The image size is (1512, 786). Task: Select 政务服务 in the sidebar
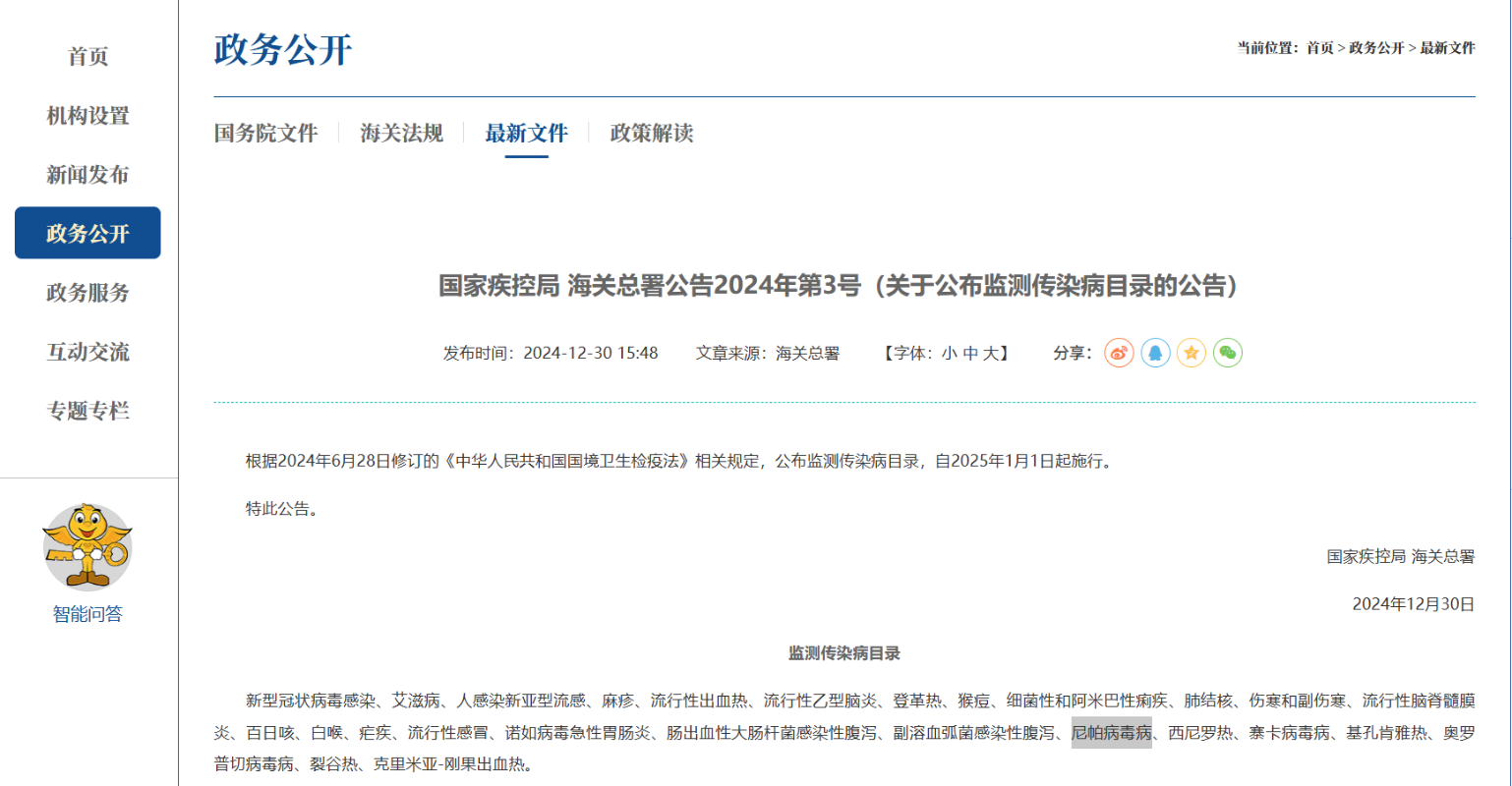click(x=87, y=293)
